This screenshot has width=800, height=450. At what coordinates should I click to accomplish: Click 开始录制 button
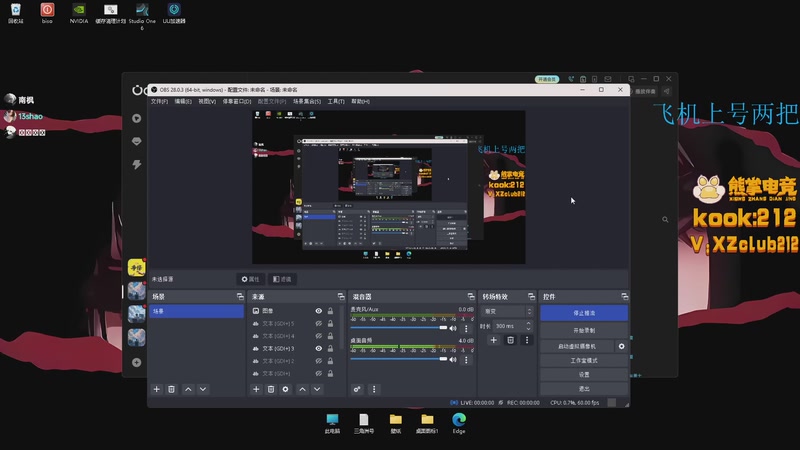point(584,331)
